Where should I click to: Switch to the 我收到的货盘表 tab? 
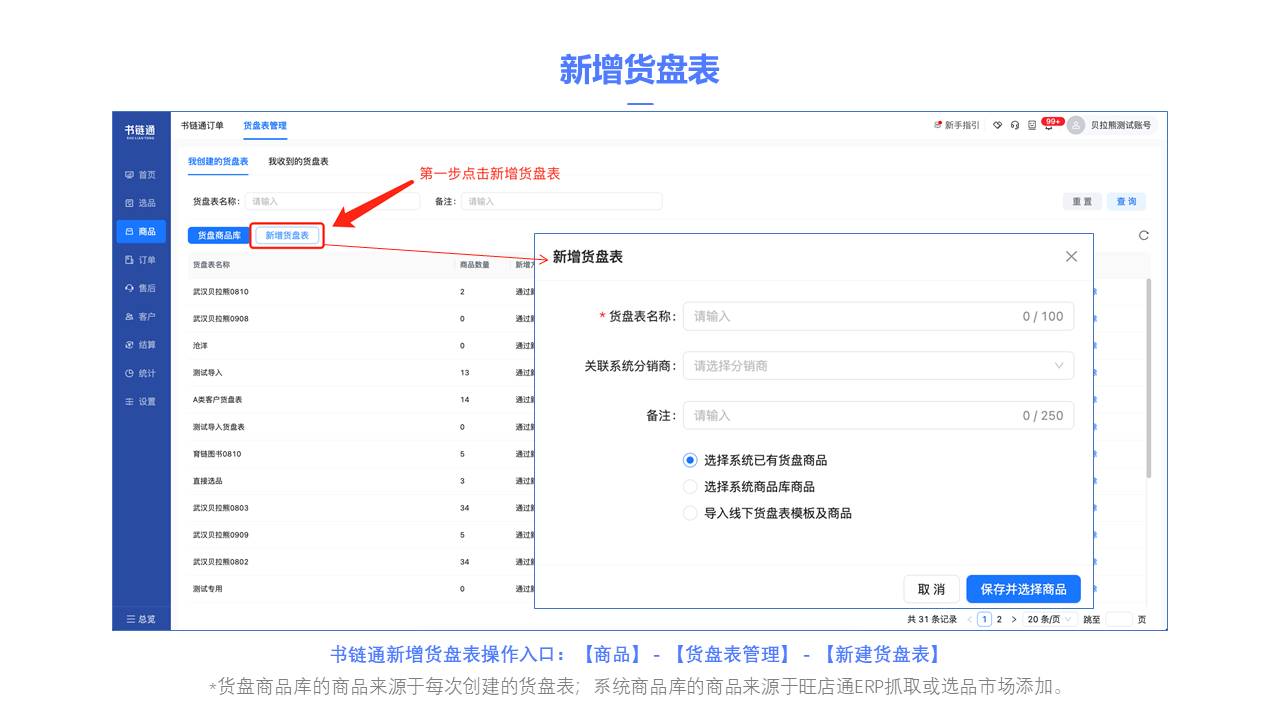coord(298,161)
